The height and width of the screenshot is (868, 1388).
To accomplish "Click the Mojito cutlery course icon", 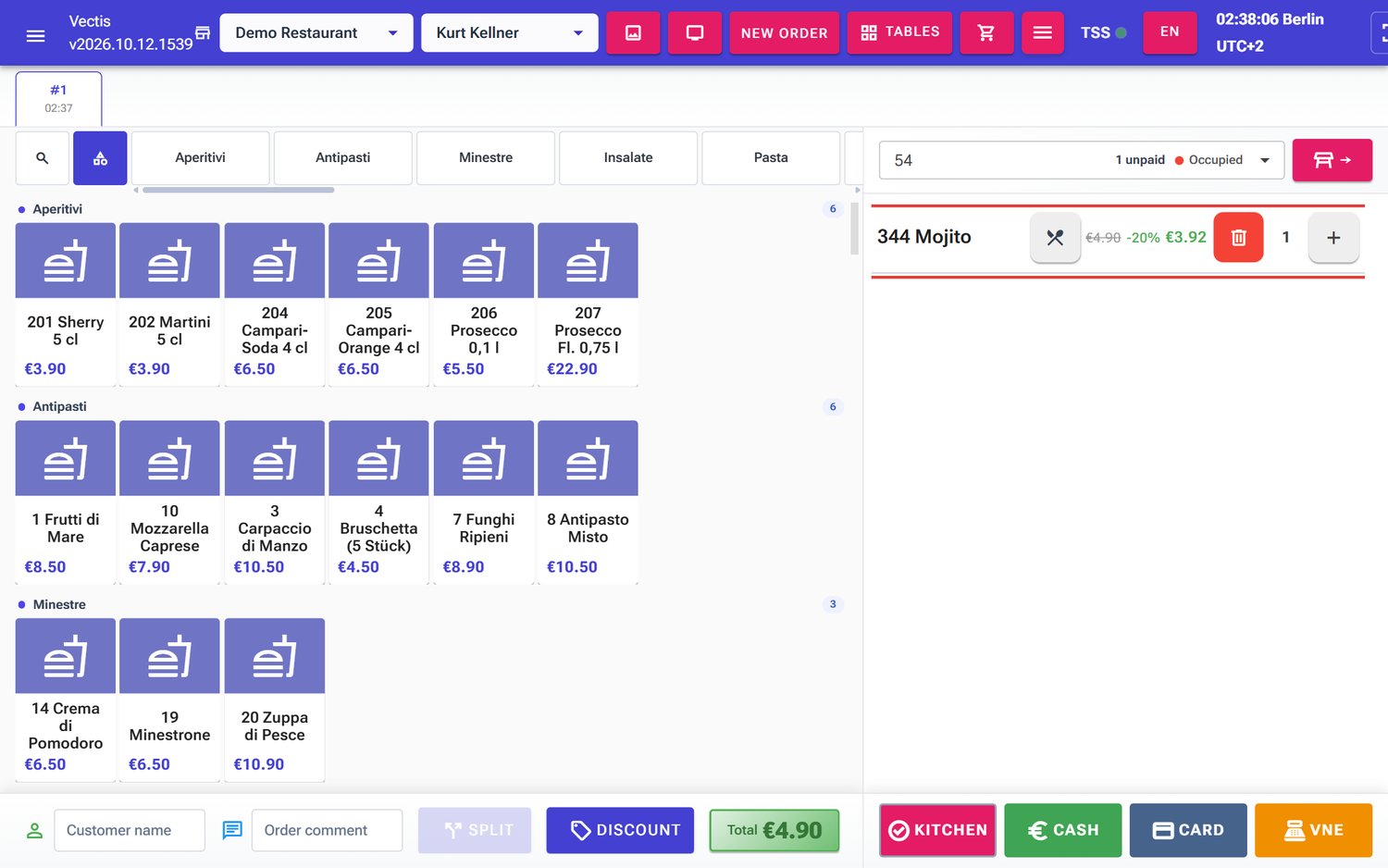I will [x=1055, y=238].
